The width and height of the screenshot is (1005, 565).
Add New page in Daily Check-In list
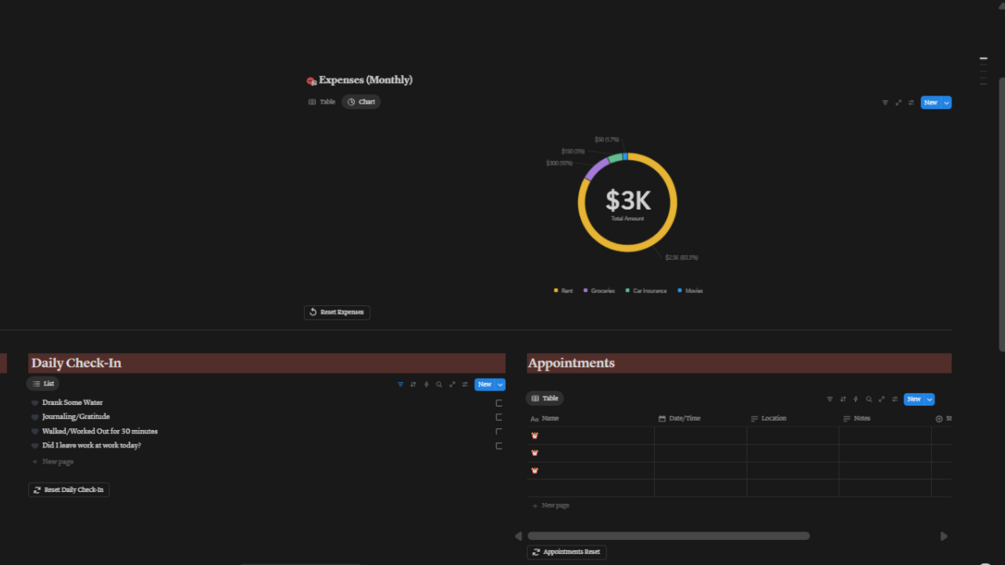click(x=53, y=461)
